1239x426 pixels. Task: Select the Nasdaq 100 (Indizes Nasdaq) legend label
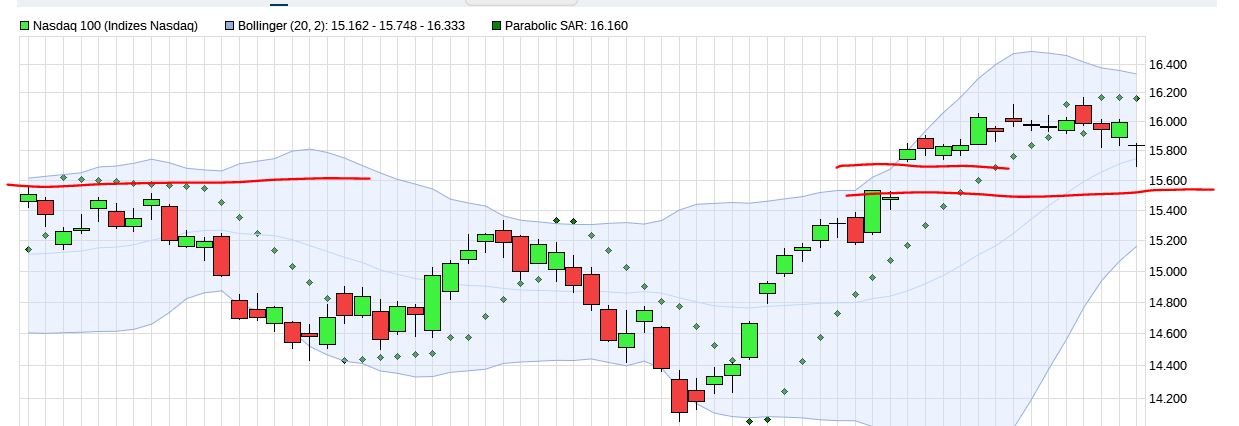(115, 25)
